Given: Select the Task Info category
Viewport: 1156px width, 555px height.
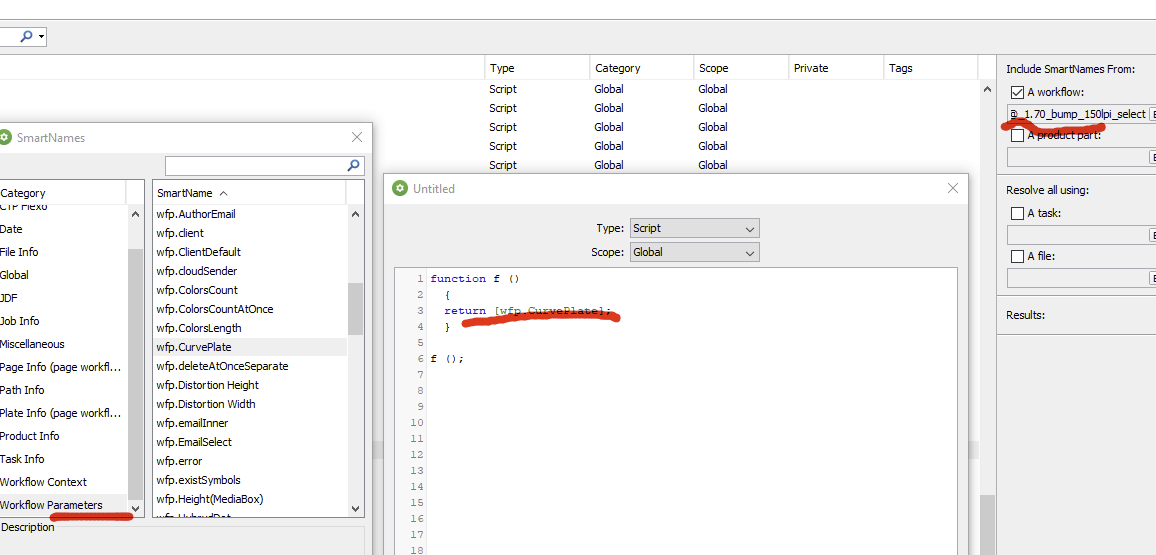Looking at the screenshot, I should coord(63,459).
